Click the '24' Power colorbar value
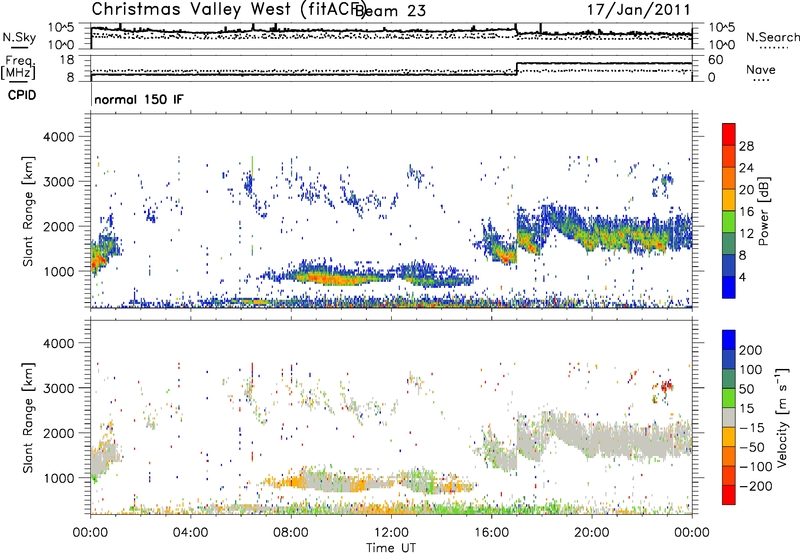 [746, 168]
